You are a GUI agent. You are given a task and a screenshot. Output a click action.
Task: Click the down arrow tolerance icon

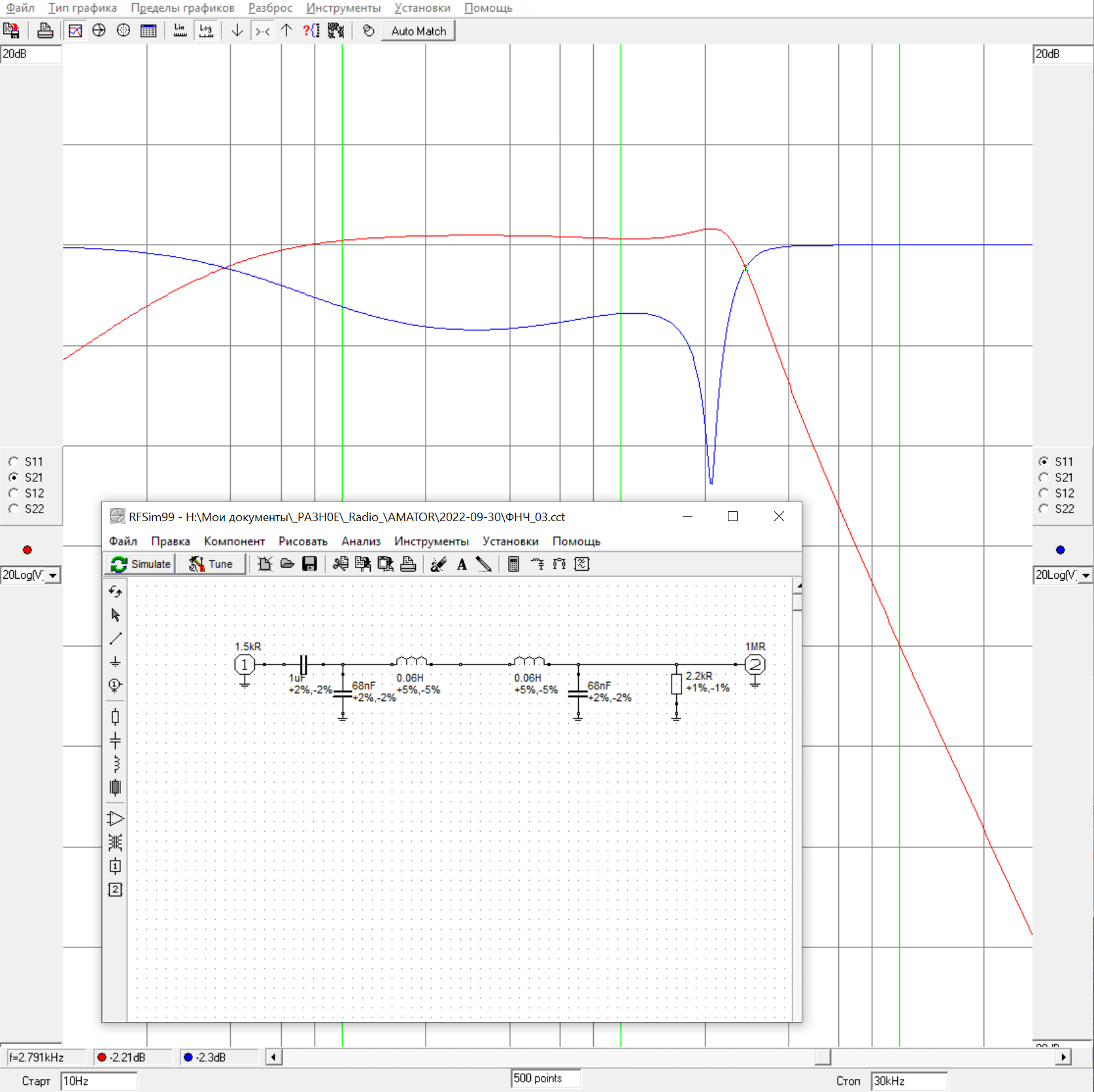[x=237, y=31]
